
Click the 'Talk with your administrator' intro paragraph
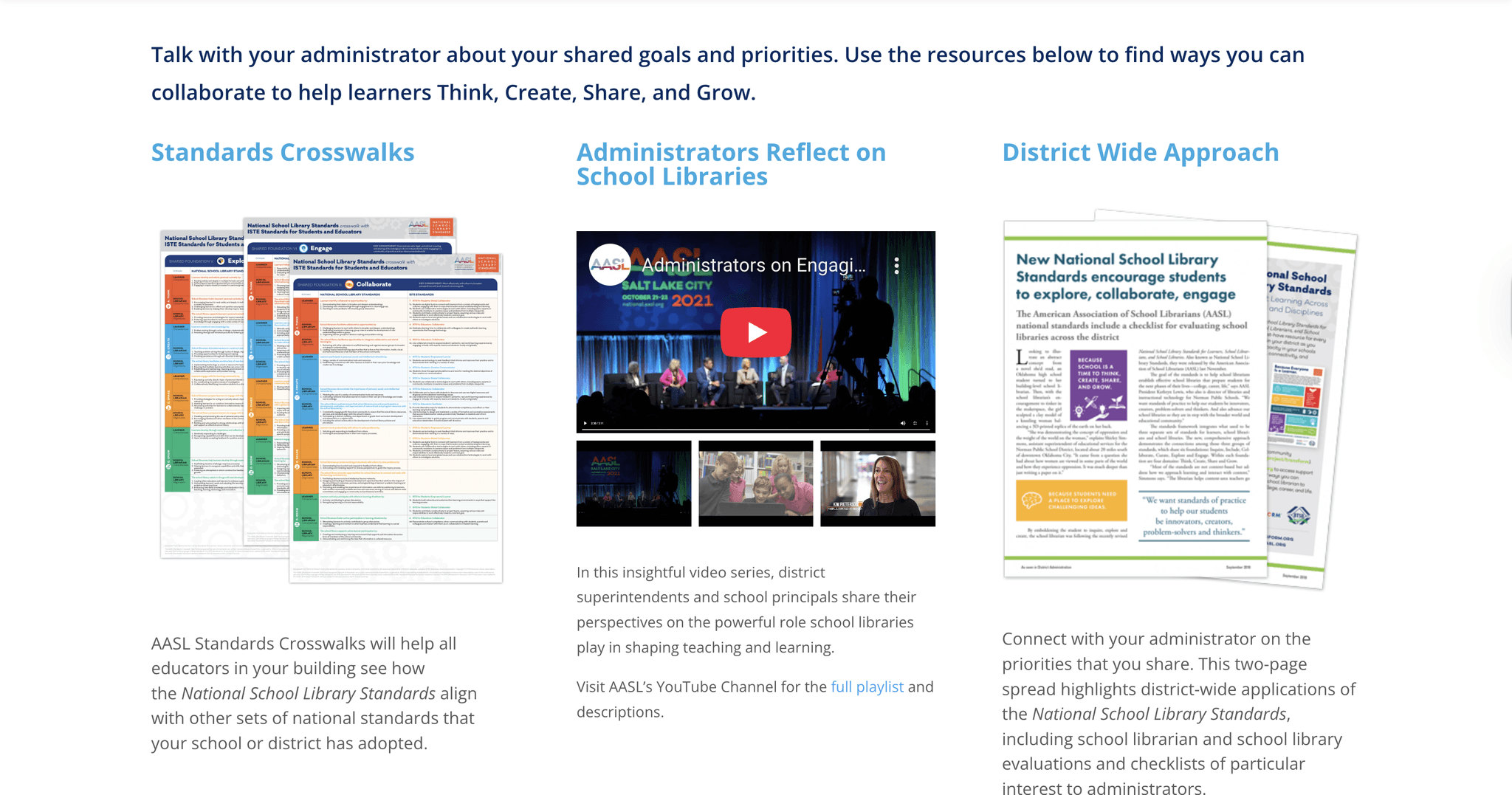click(x=728, y=73)
